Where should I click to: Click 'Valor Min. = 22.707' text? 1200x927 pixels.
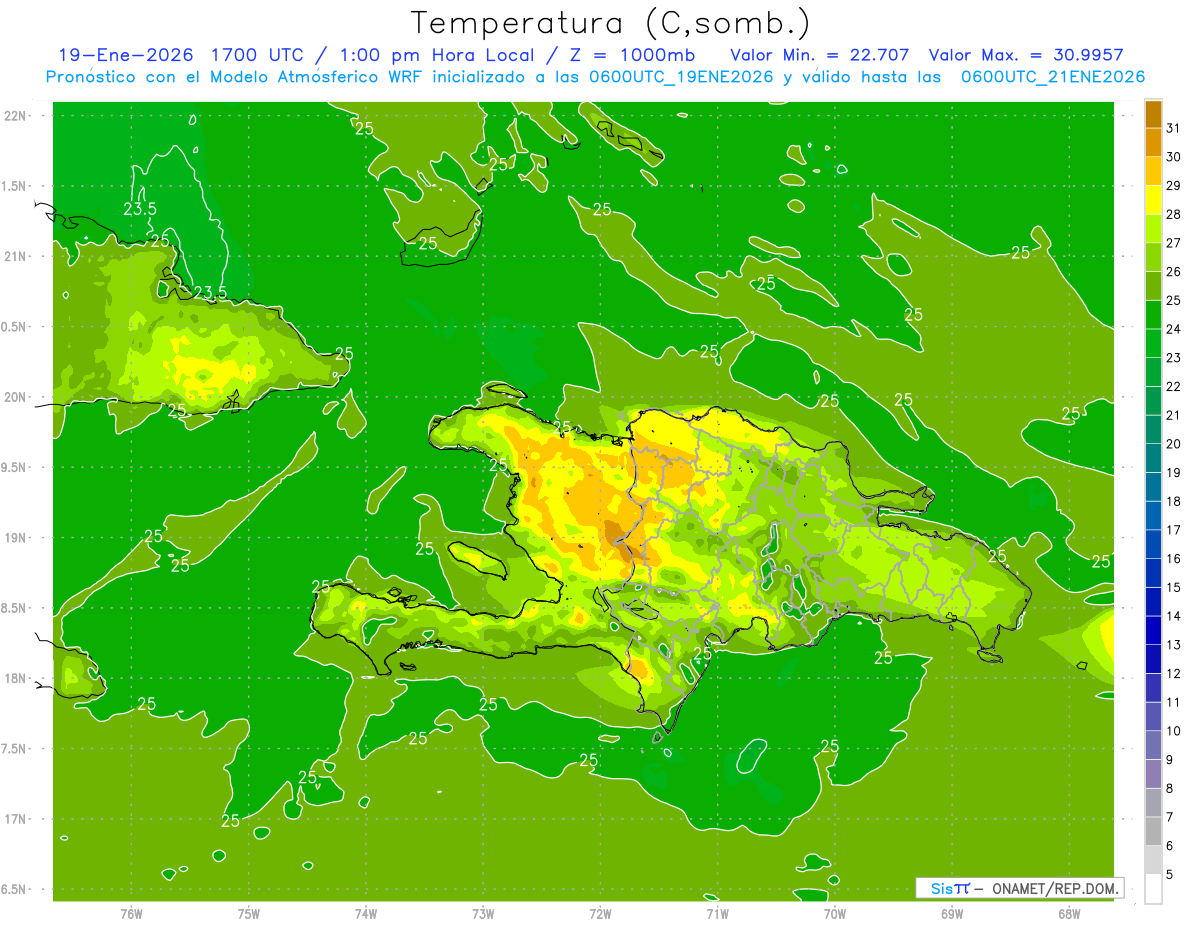(x=821, y=55)
